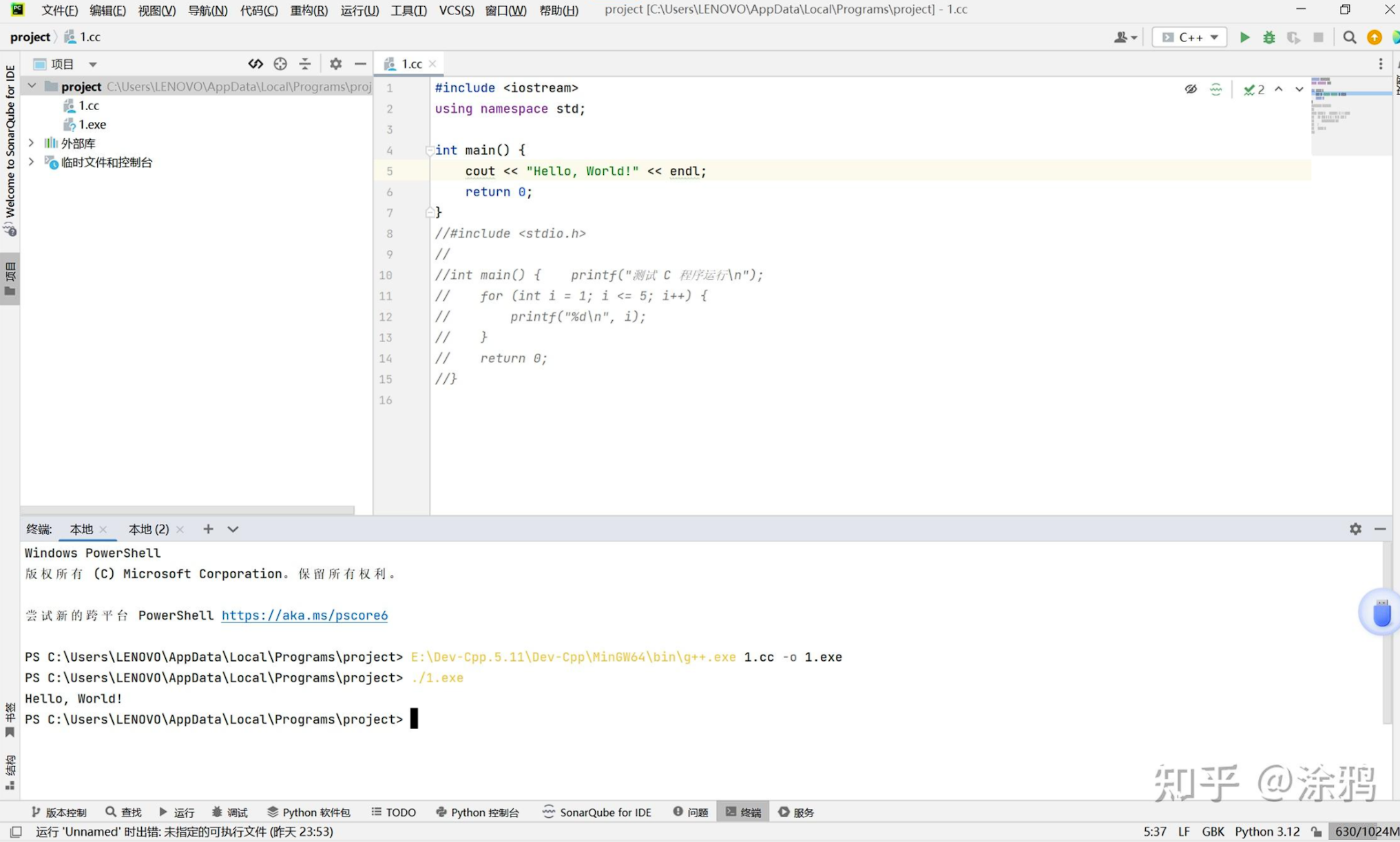This screenshot has height=842, width=1400.
Task: Hide the project panel with the minimize icon
Action: coord(361,63)
